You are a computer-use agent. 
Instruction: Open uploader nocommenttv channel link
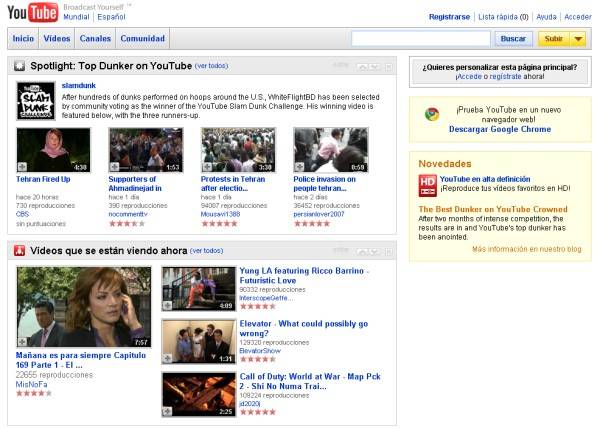pos(128,214)
